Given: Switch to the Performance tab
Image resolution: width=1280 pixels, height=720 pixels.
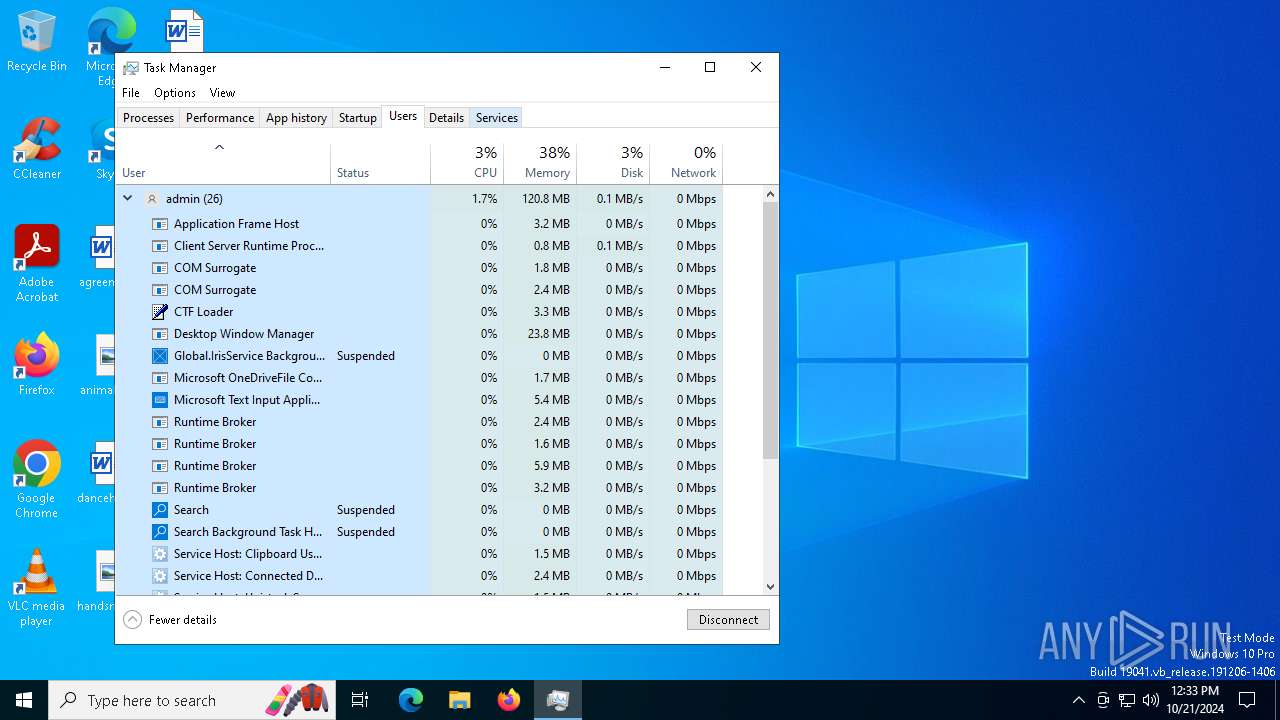Looking at the screenshot, I should (220, 118).
